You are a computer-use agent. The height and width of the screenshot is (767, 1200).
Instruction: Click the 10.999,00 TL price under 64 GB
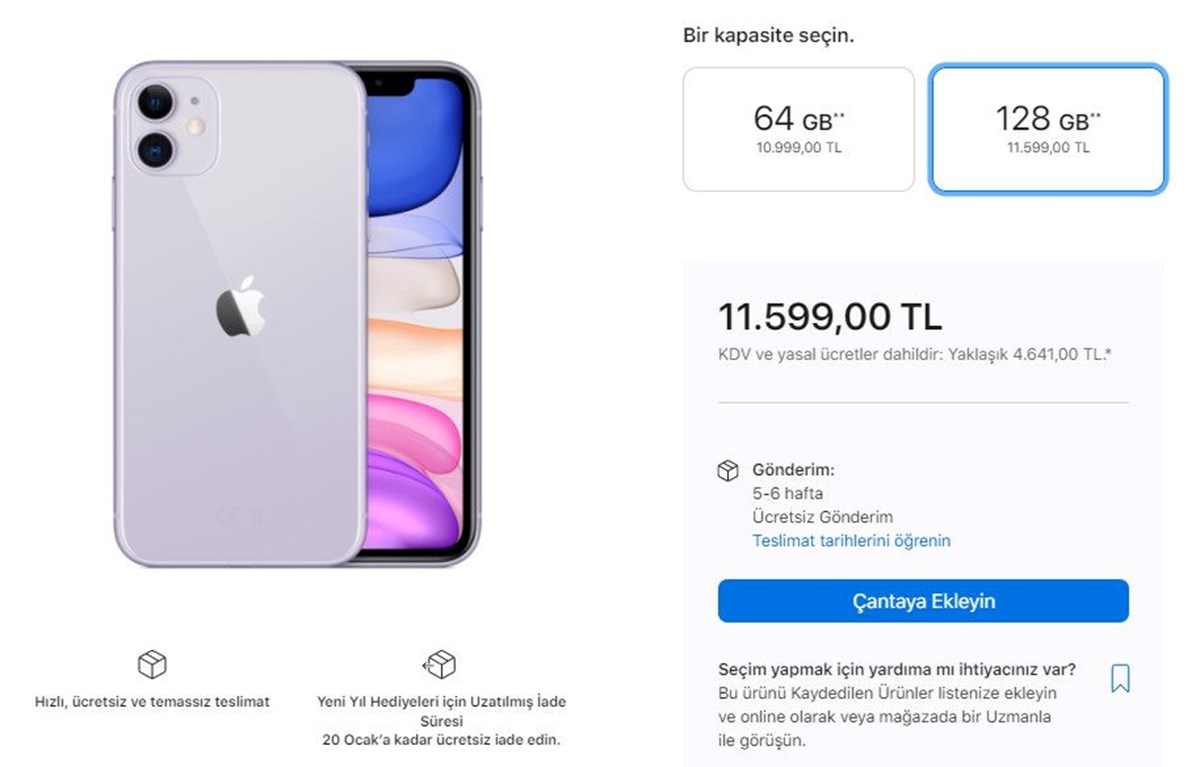click(798, 148)
